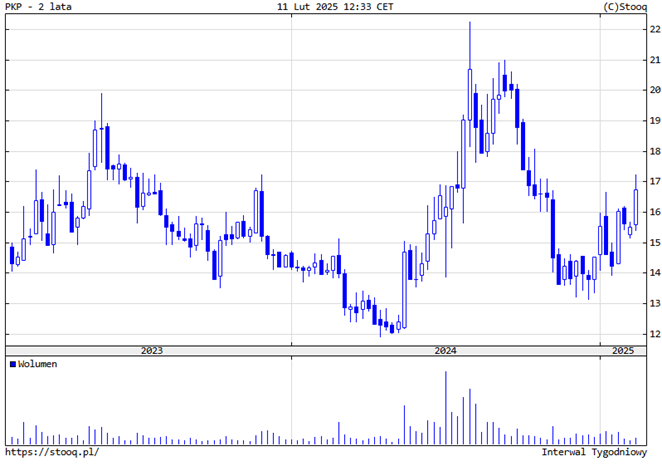The width and height of the screenshot is (662, 466).
Task: Open the https://stooq.pl/ link
Action: [x=52, y=452]
